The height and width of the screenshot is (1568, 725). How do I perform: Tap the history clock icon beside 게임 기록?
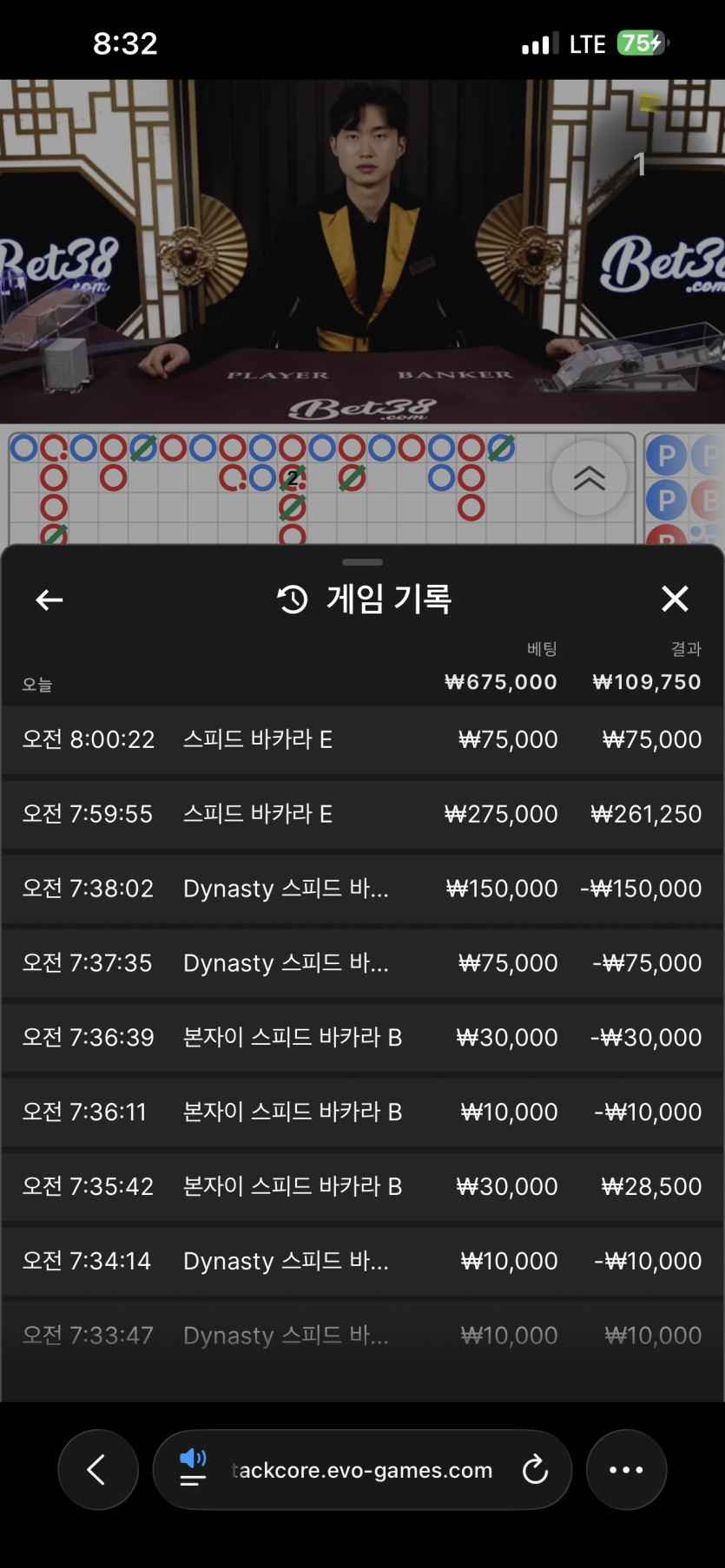pos(293,599)
